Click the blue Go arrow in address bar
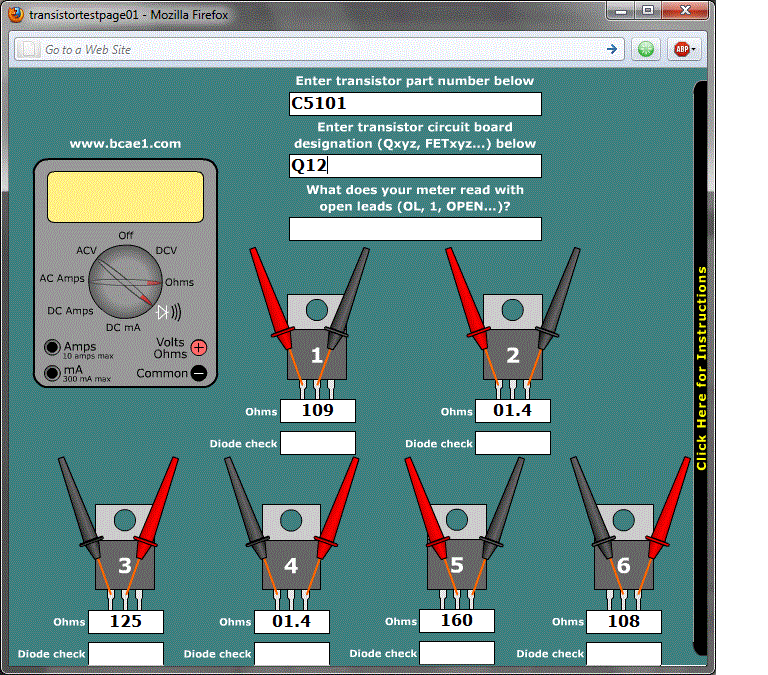This screenshot has width=768, height=675. 612,49
